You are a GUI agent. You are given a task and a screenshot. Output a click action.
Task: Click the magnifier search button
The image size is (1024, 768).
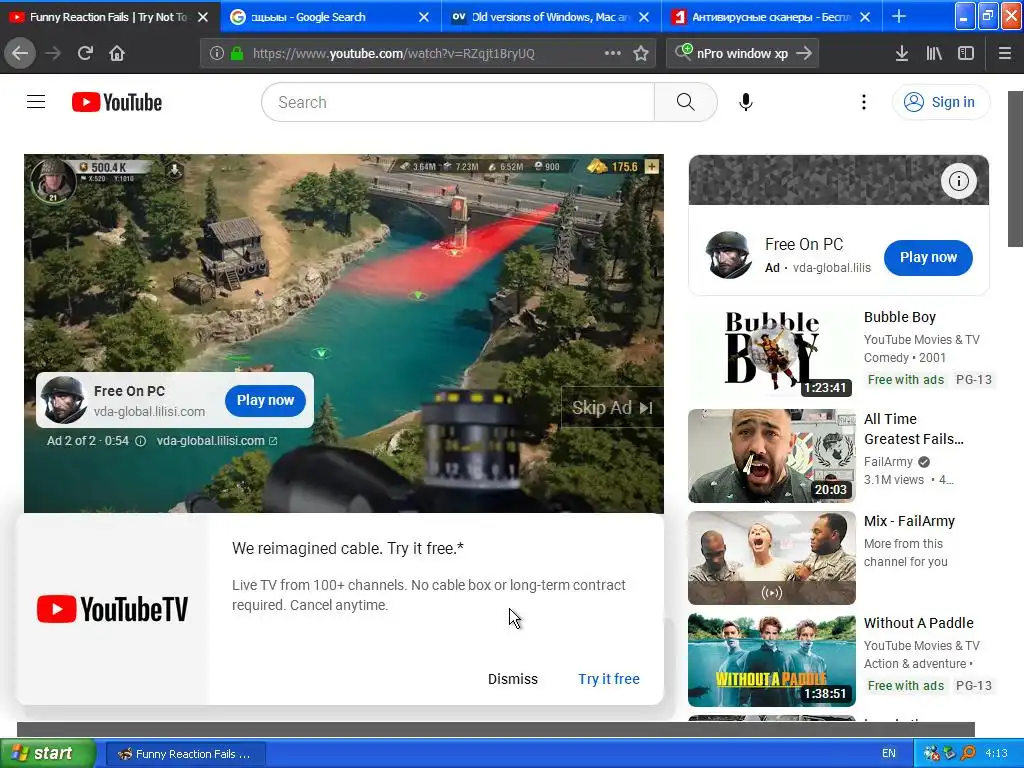click(685, 102)
